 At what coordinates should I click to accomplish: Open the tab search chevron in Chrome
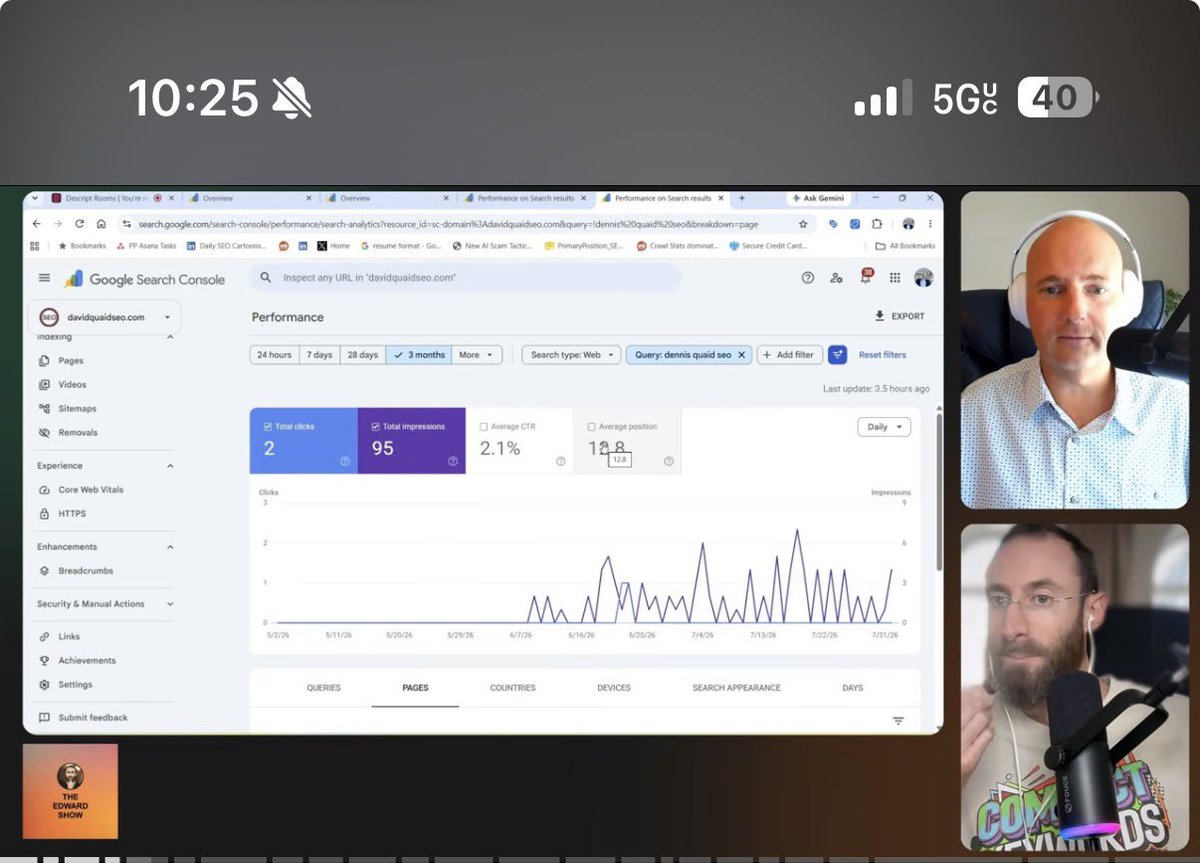pyautogui.click(x=36, y=198)
